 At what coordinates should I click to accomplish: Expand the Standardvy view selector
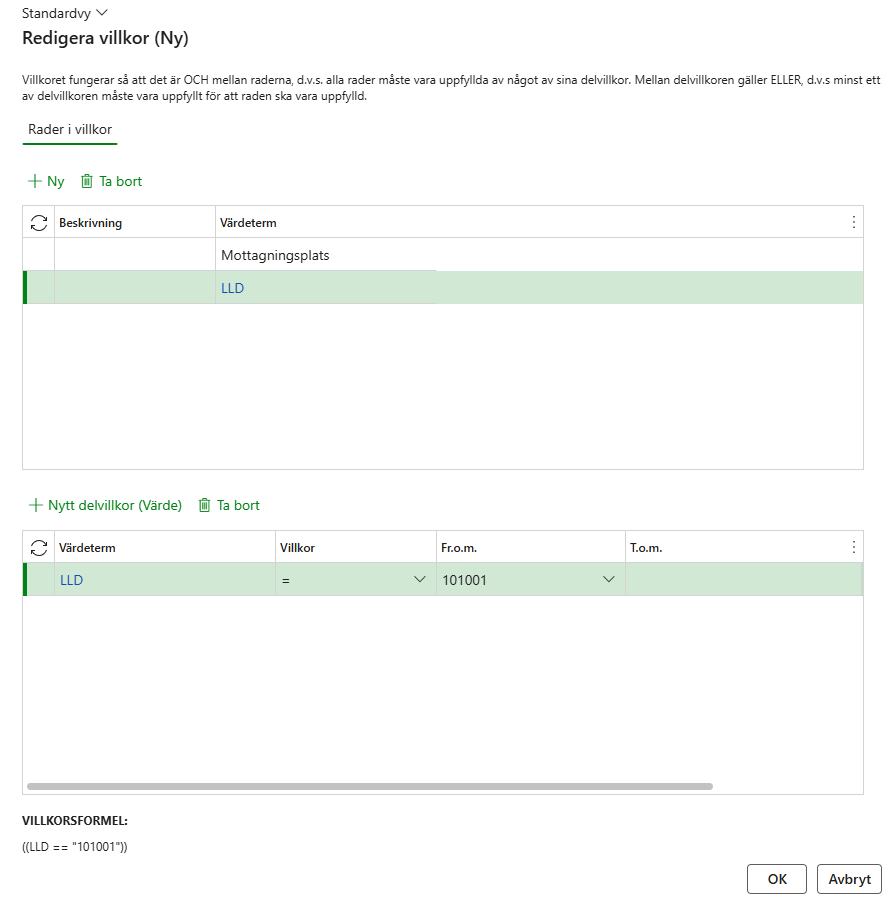coord(65,13)
